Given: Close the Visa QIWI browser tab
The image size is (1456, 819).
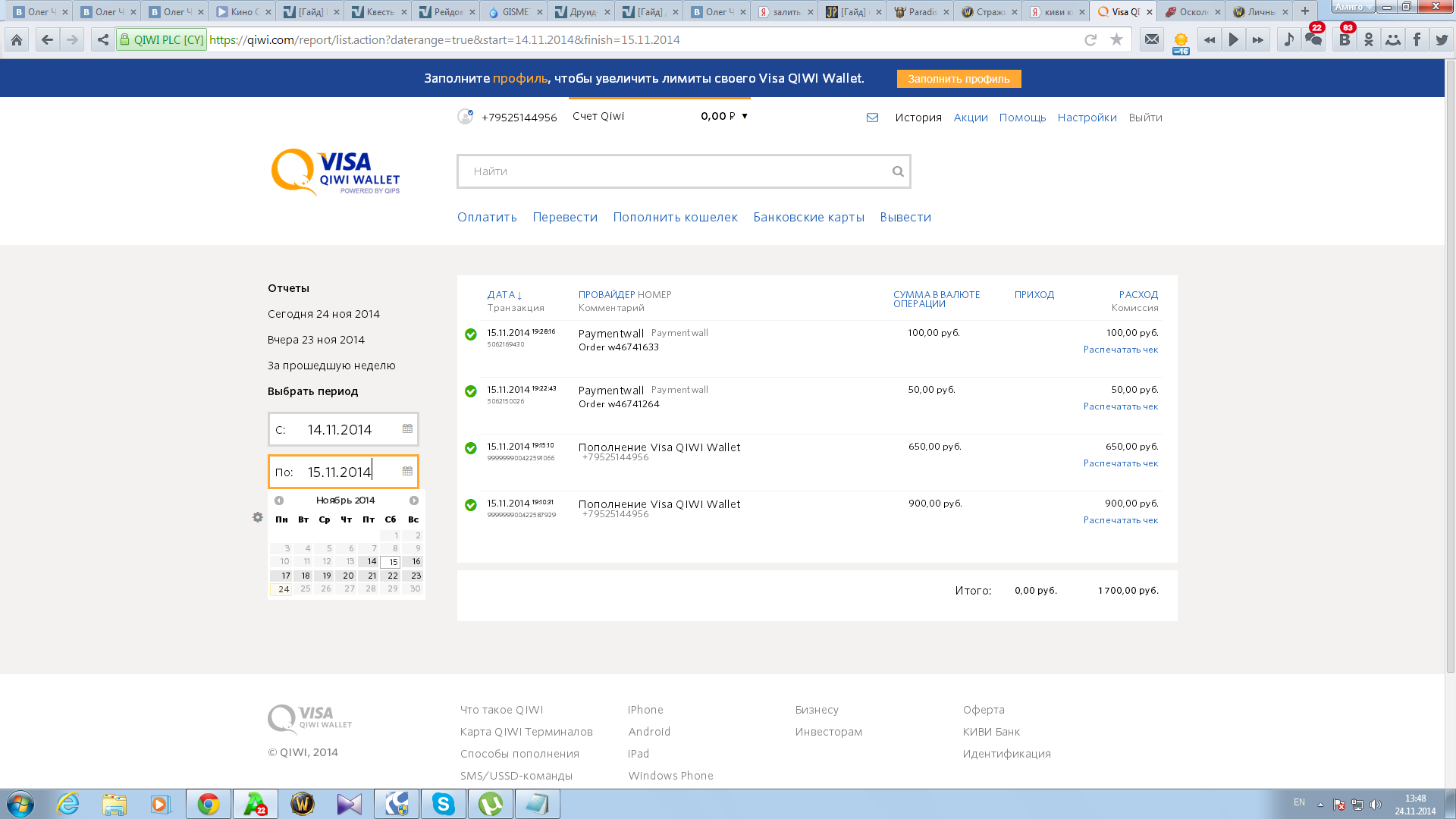Looking at the screenshot, I should [1150, 12].
